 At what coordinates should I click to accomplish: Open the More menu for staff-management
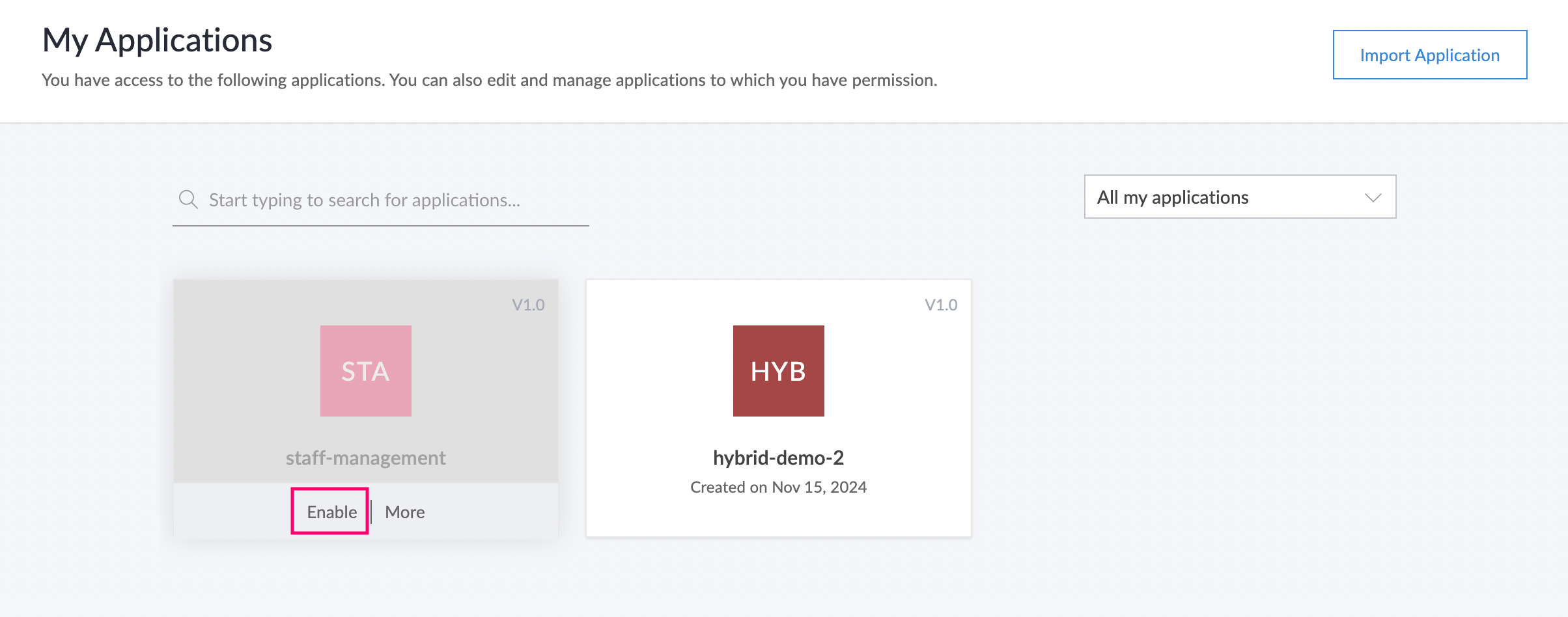coord(404,512)
